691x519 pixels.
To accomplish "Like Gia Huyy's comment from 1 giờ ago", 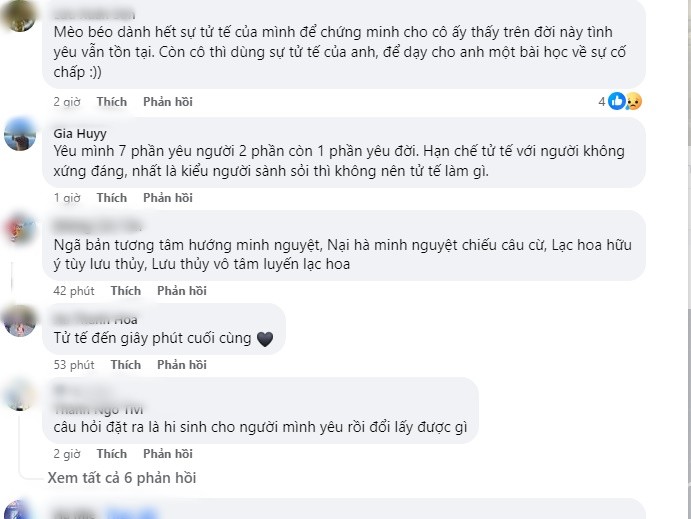I will click(112, 198).
